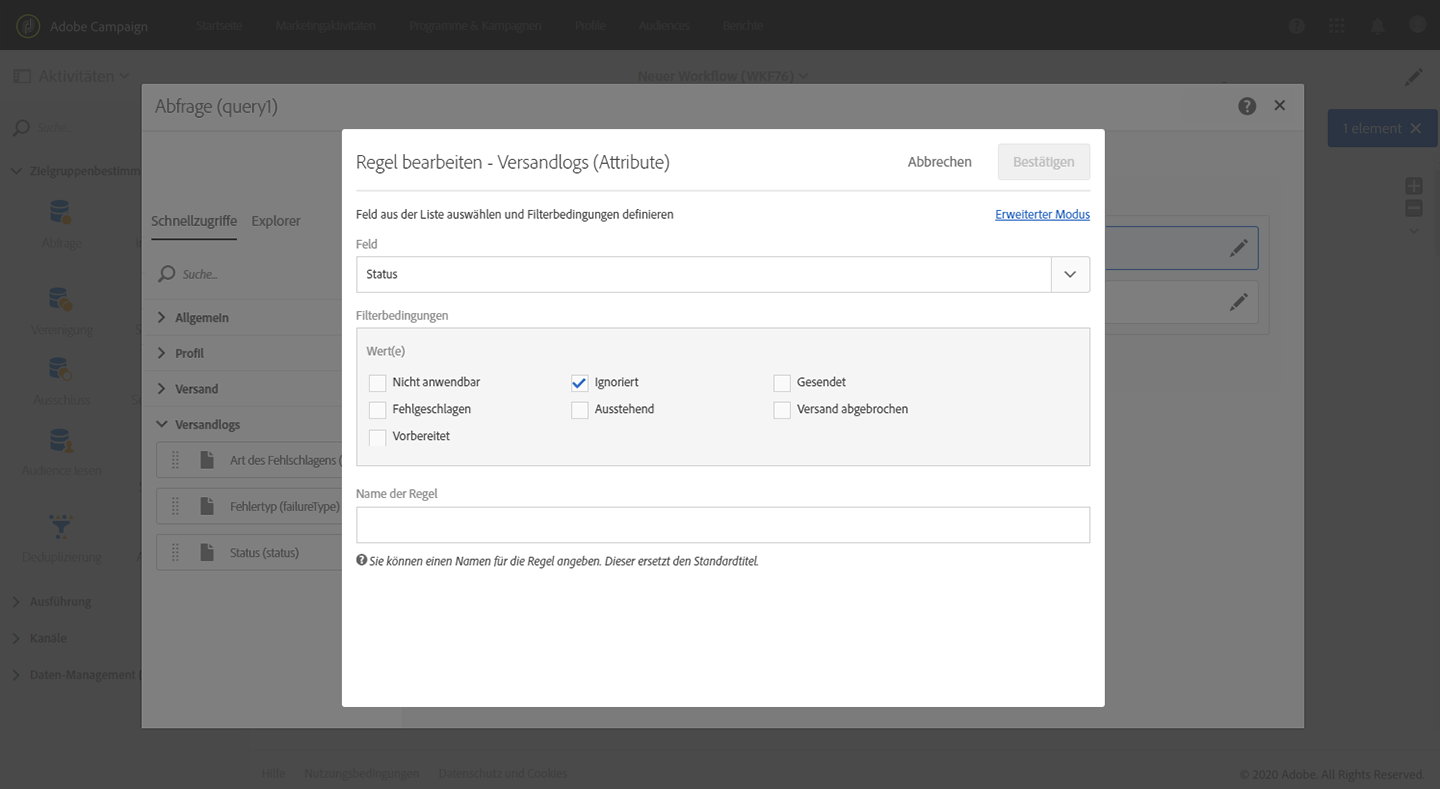Zoom out with the minus icon

click(x=1414, y=208)
